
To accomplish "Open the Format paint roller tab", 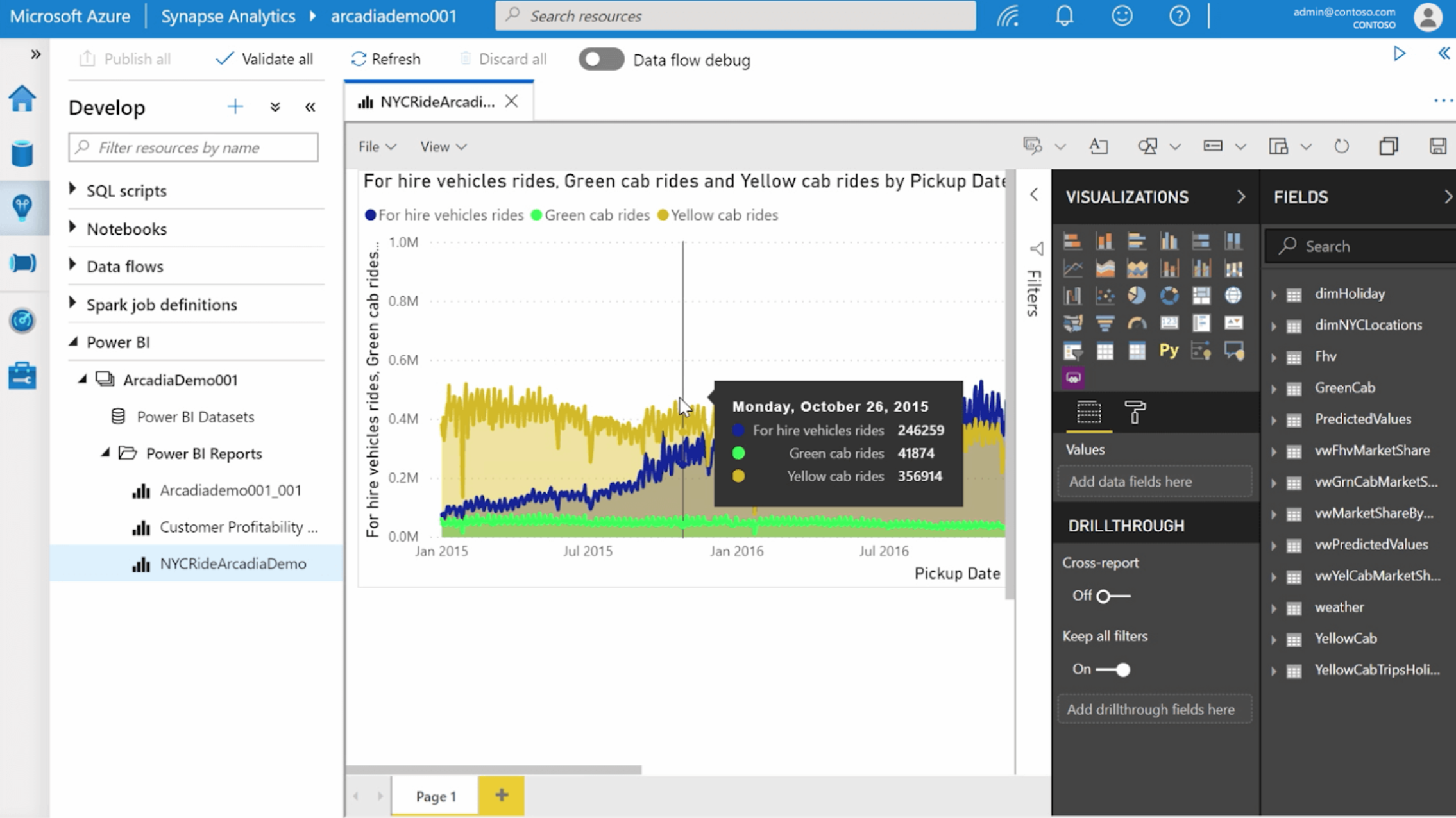I will point(1135,412).
